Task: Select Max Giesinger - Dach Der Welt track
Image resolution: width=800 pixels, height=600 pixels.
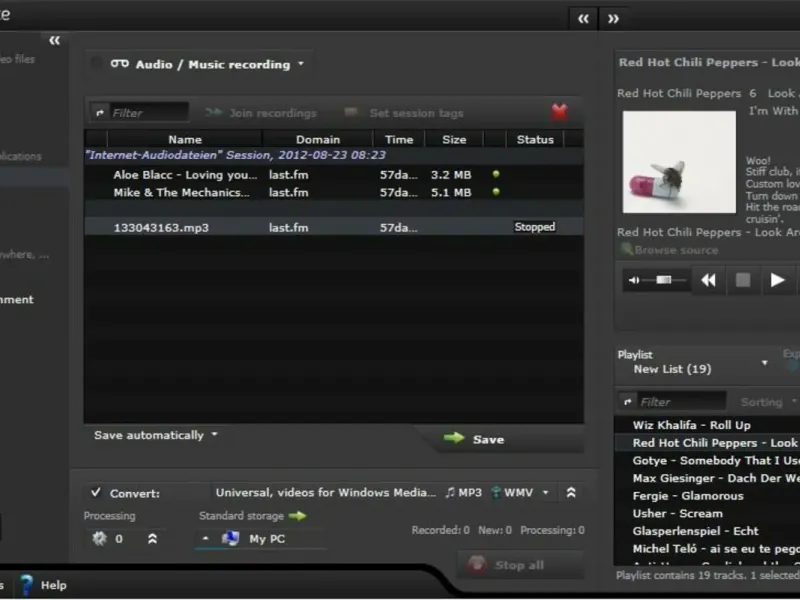Action: (x=707, y=478)
